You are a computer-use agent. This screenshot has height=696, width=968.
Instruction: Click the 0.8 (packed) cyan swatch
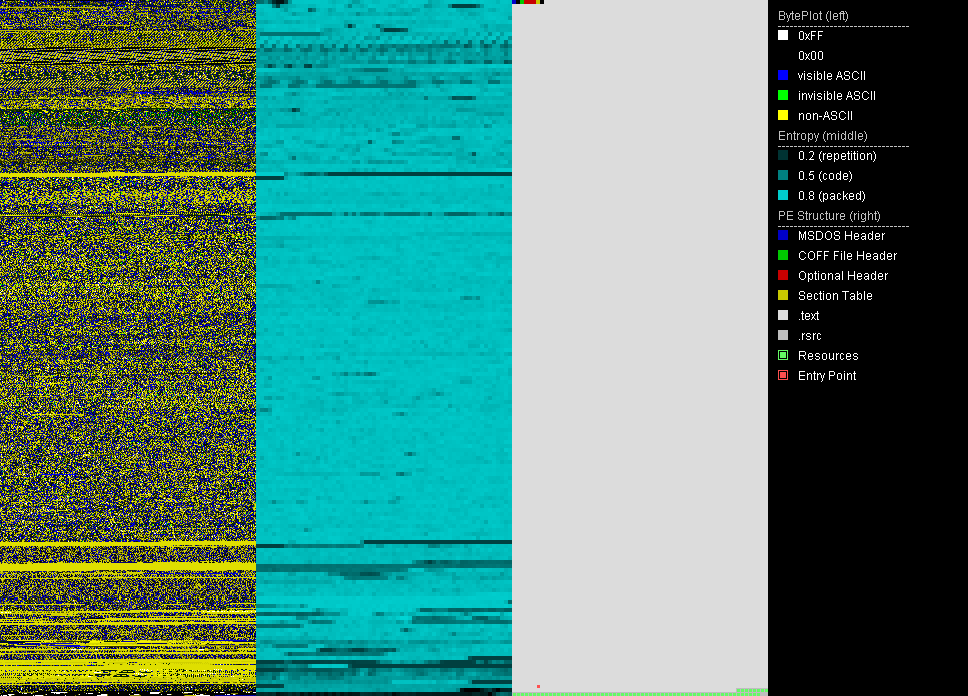point(783,195)
